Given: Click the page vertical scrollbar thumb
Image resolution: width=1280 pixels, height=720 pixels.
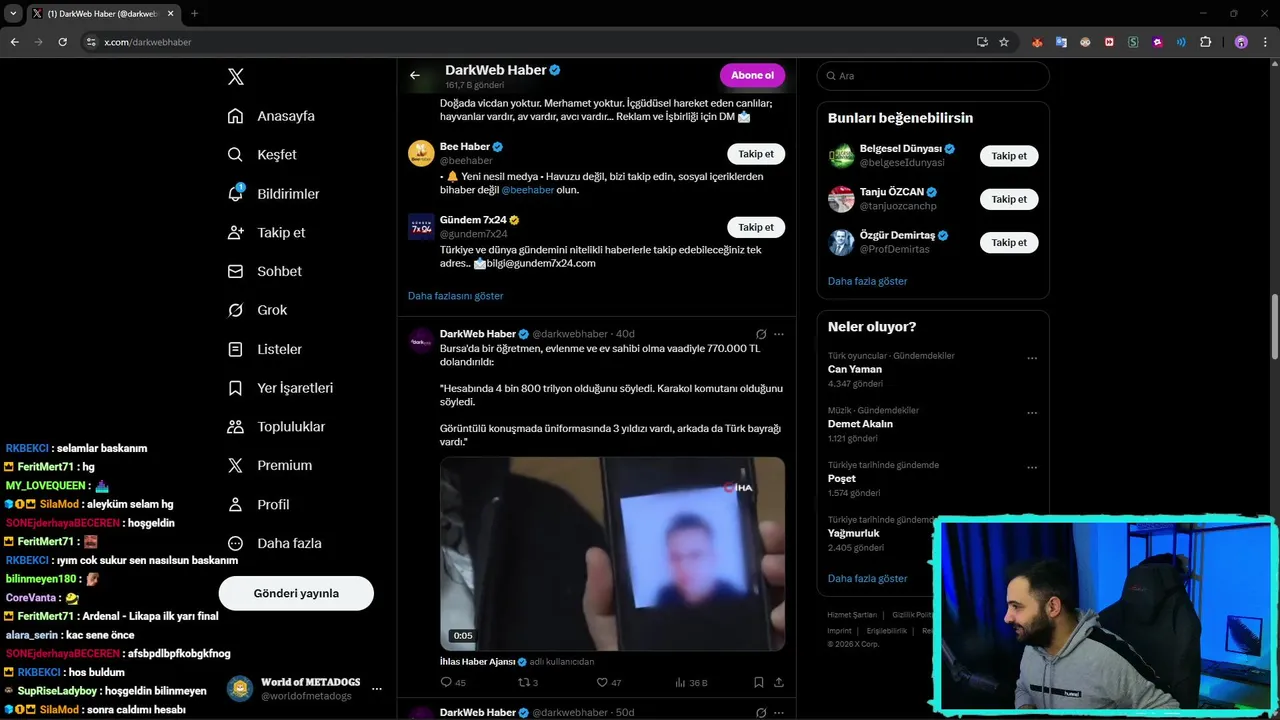Looking at the screenshot, I should 1274,326.
